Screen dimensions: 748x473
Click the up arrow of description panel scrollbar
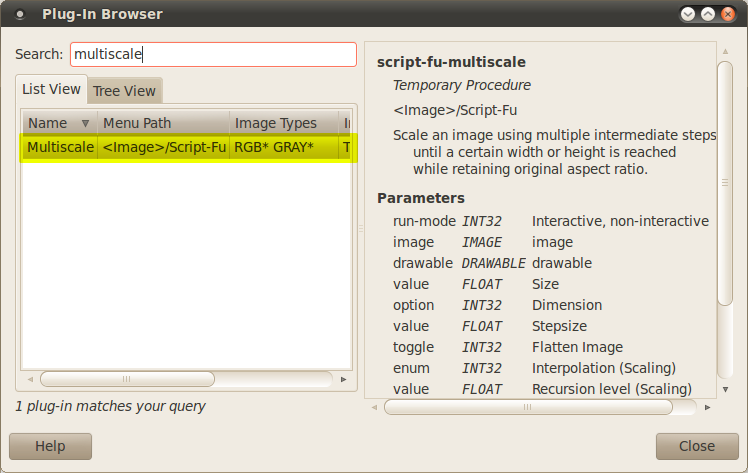tap(725, 51)
